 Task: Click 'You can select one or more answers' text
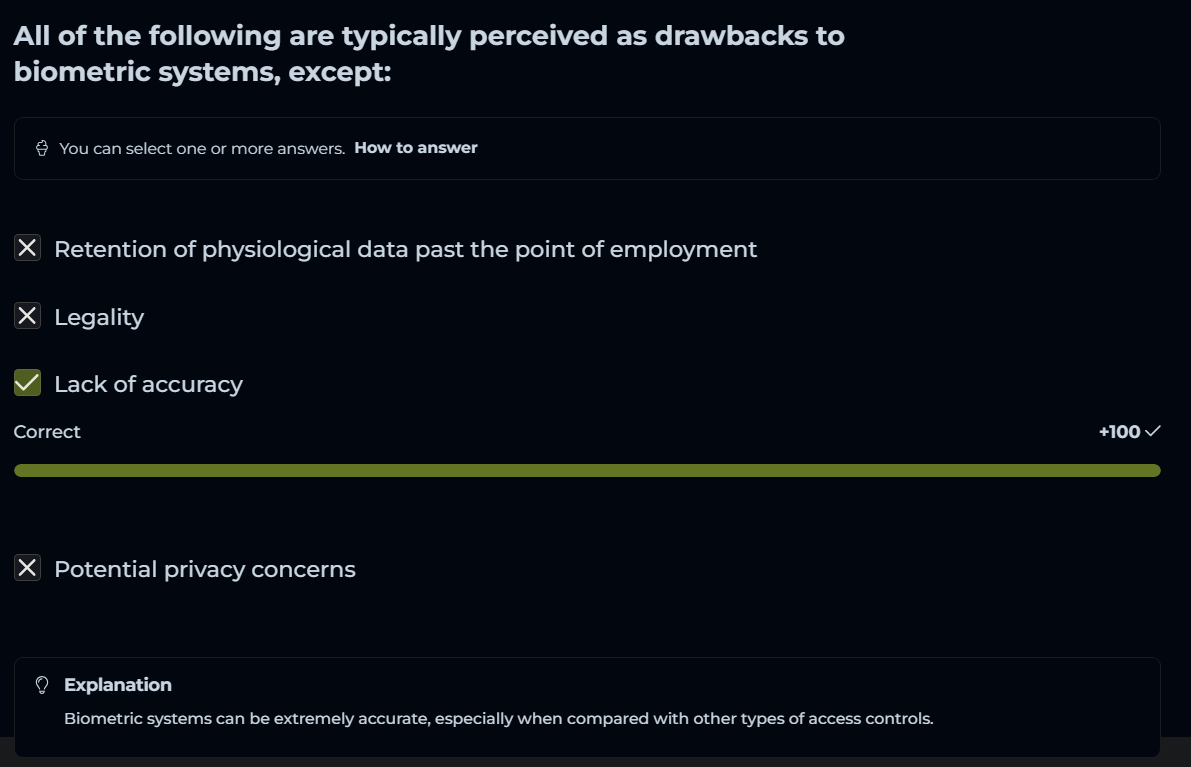[x=202, y=148]
